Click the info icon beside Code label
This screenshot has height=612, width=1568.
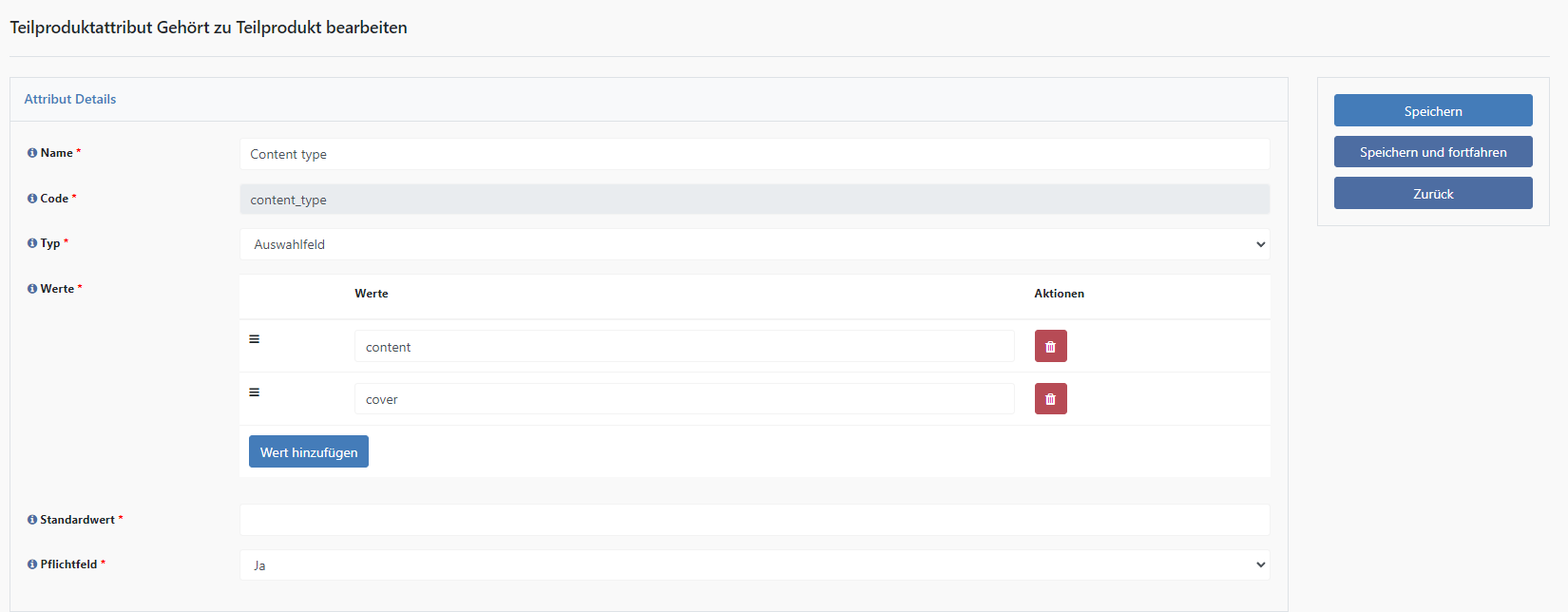coord(32,199)
